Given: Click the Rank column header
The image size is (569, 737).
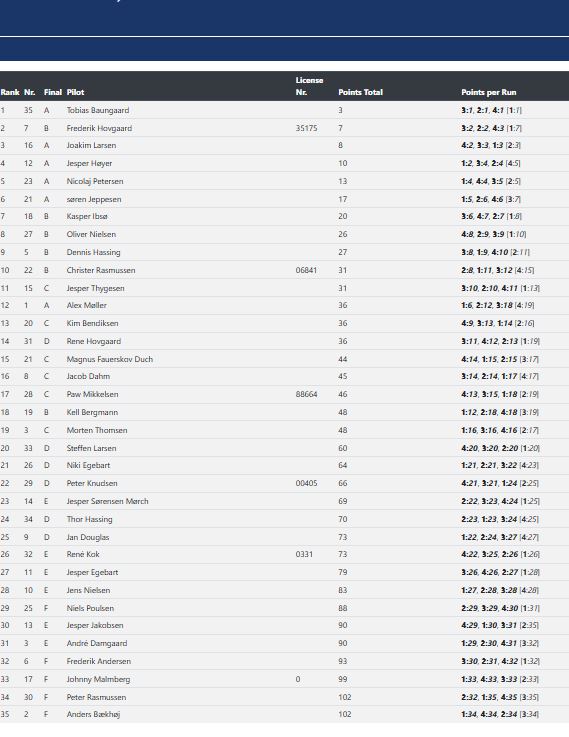Looking at the screenshot, I should pyautogui.click(x=10, y=92).
